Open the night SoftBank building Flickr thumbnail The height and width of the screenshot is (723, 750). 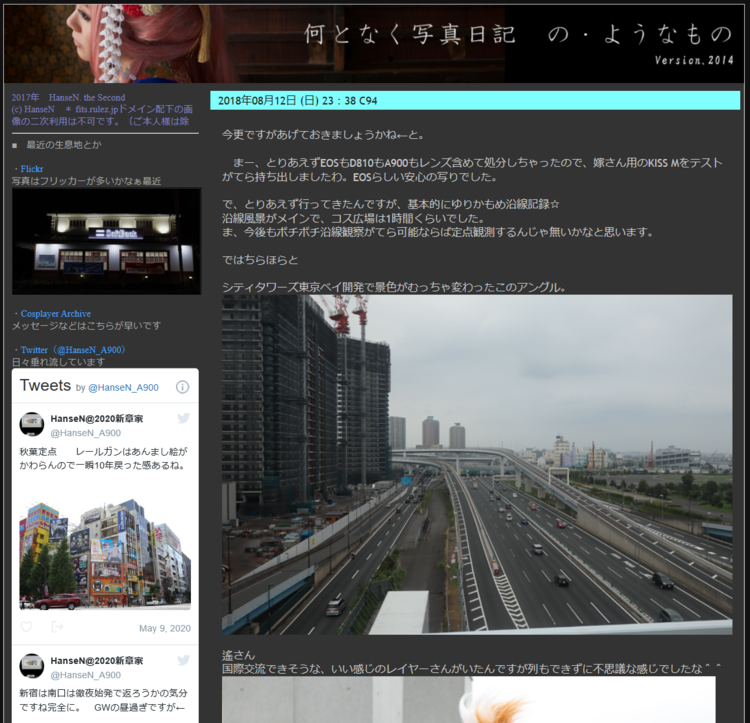click(106, 241)
